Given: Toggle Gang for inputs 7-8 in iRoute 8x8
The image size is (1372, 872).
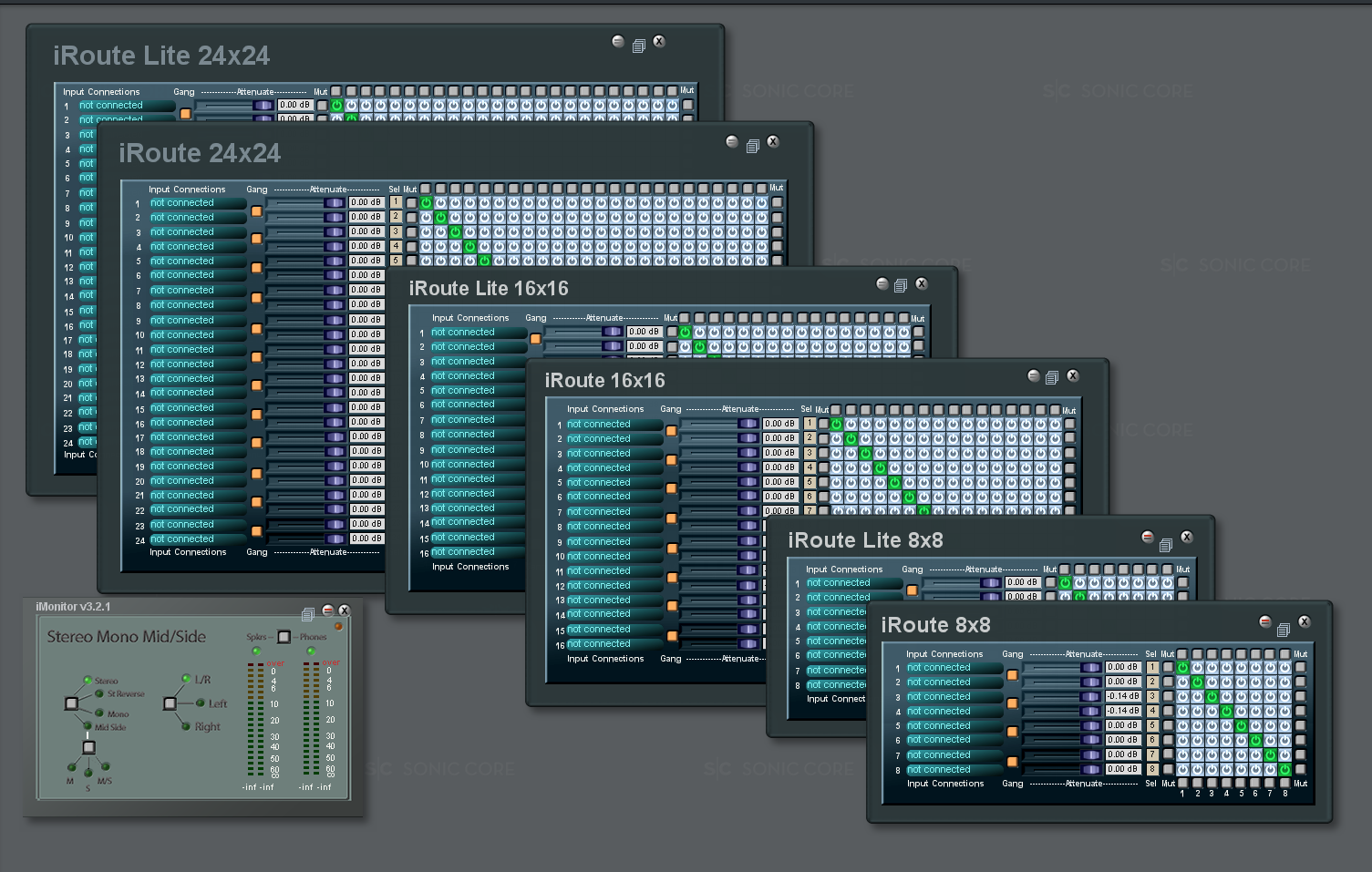Looking at the screenshot, I should pos(1012,762).
